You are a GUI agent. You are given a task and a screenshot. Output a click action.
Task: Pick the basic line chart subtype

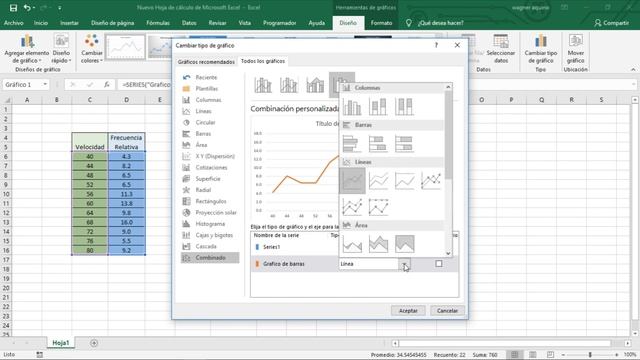pyautogui.click(x=352, y=180)
